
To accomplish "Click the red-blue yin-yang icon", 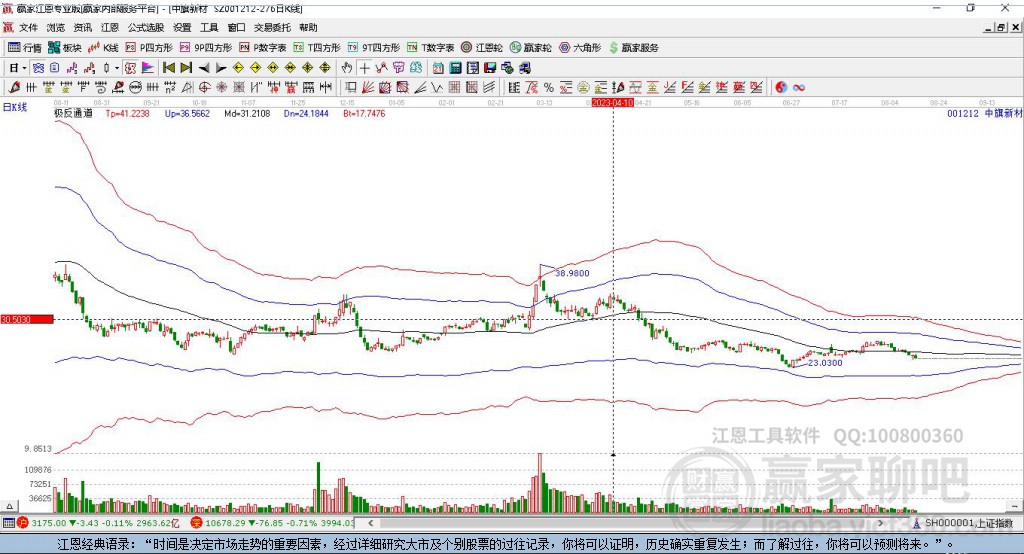I will 781,87.
